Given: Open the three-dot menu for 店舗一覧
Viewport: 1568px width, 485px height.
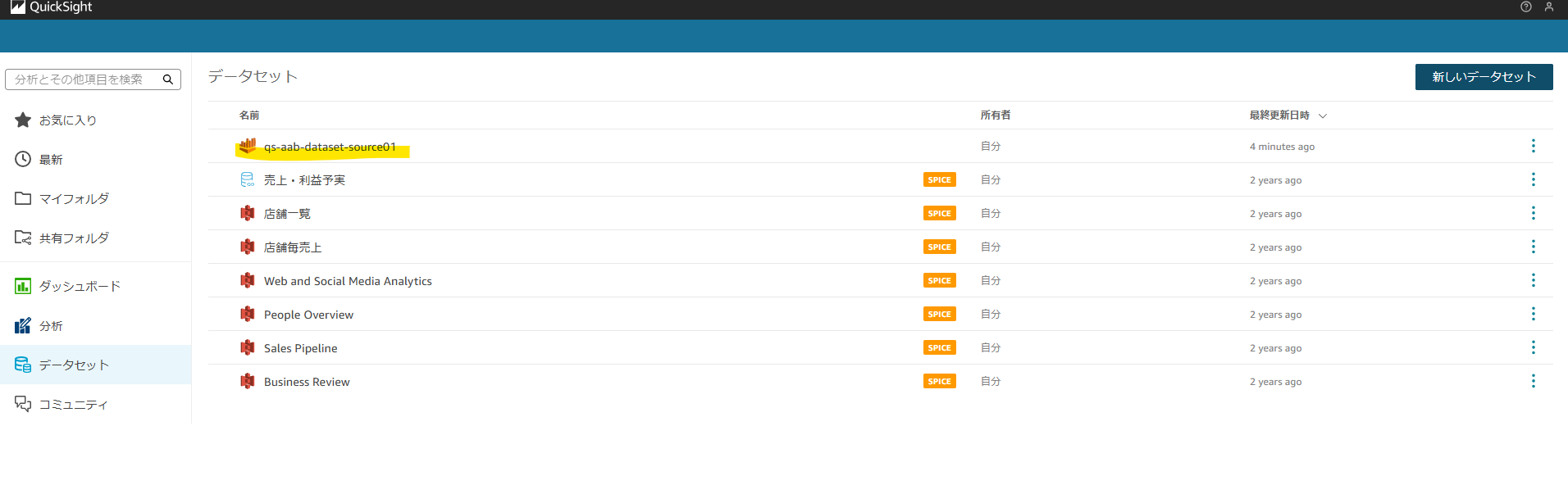Looking at the screenshot, I should click(1533, 213).
